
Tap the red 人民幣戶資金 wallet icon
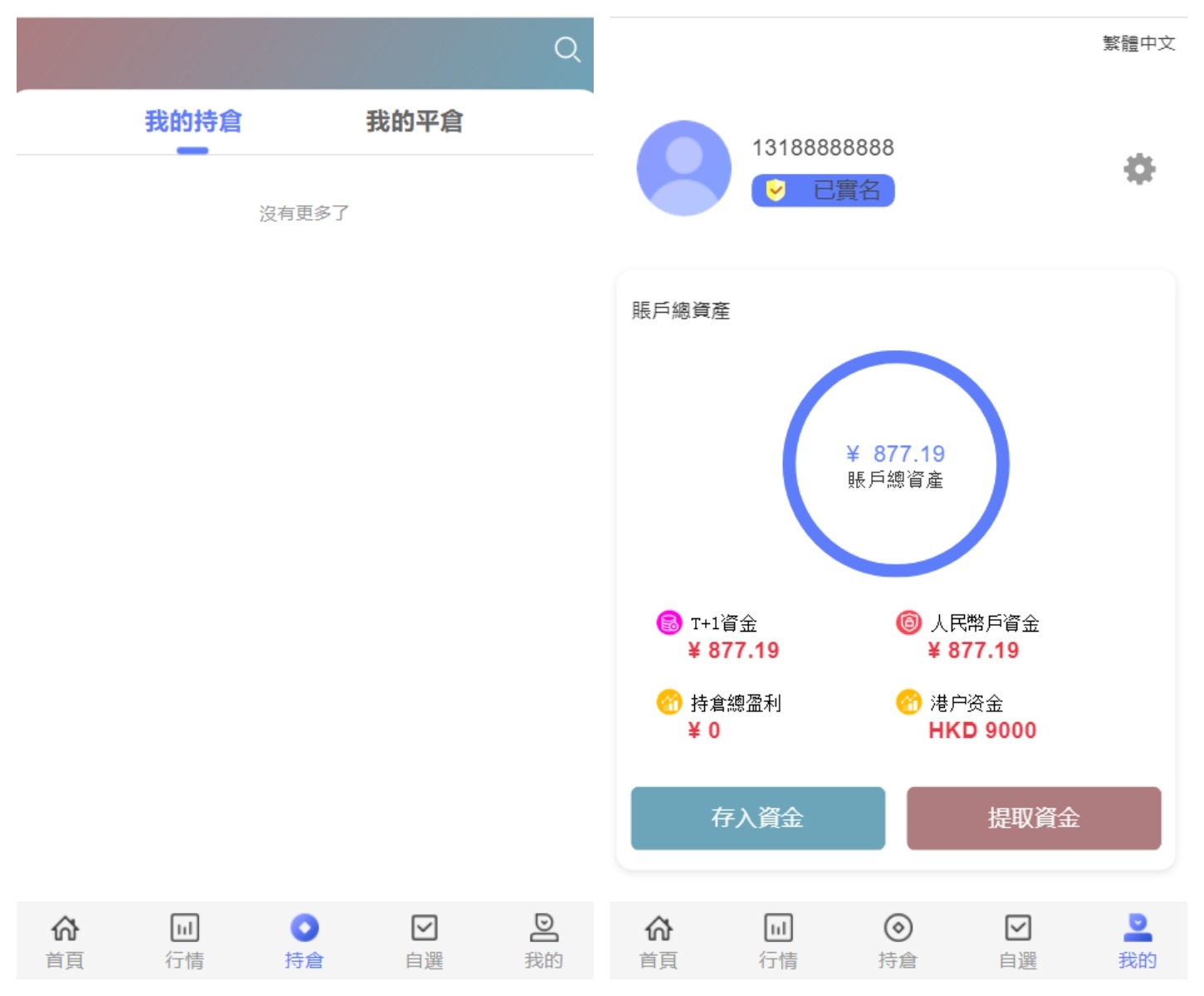pos(908,622)
